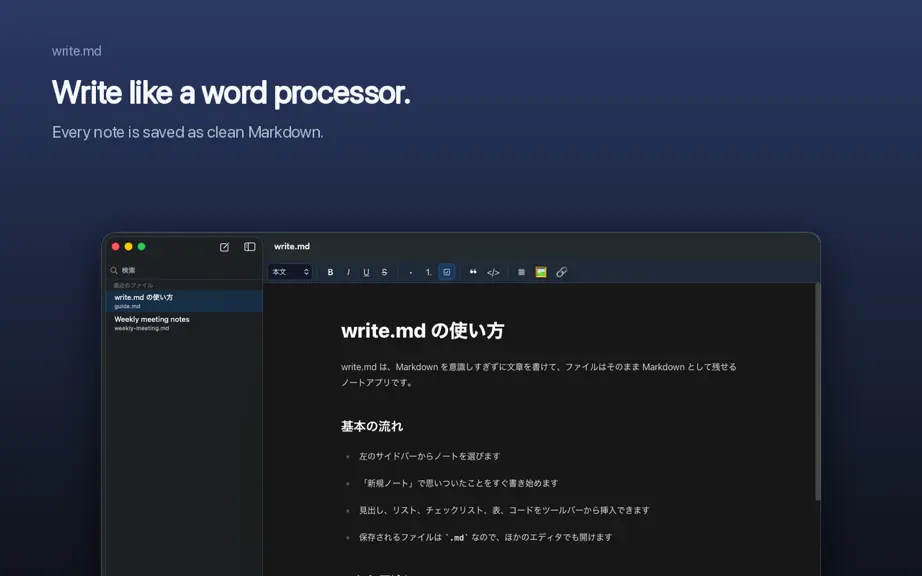Click the write.md brand label at top
Viewport: 922px width, 576px height.
[x=76, y=51]
